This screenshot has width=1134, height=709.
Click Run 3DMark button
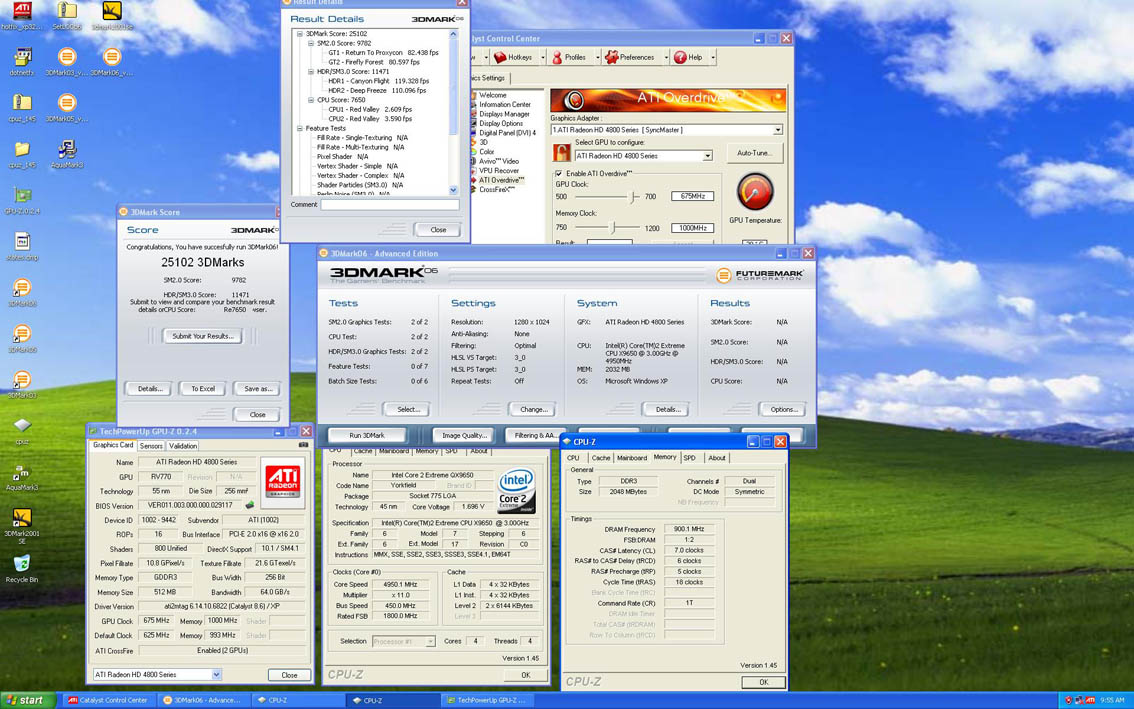[367, 436]
